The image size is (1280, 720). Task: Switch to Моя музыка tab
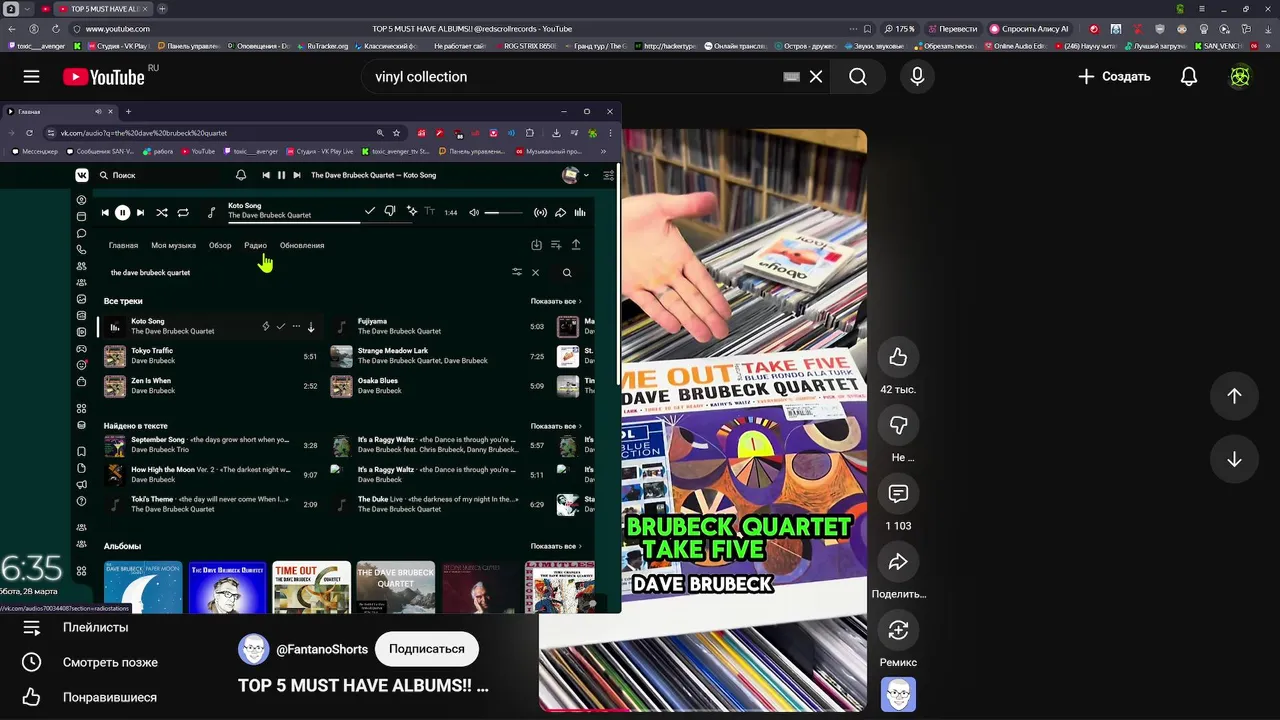(173, 245)
